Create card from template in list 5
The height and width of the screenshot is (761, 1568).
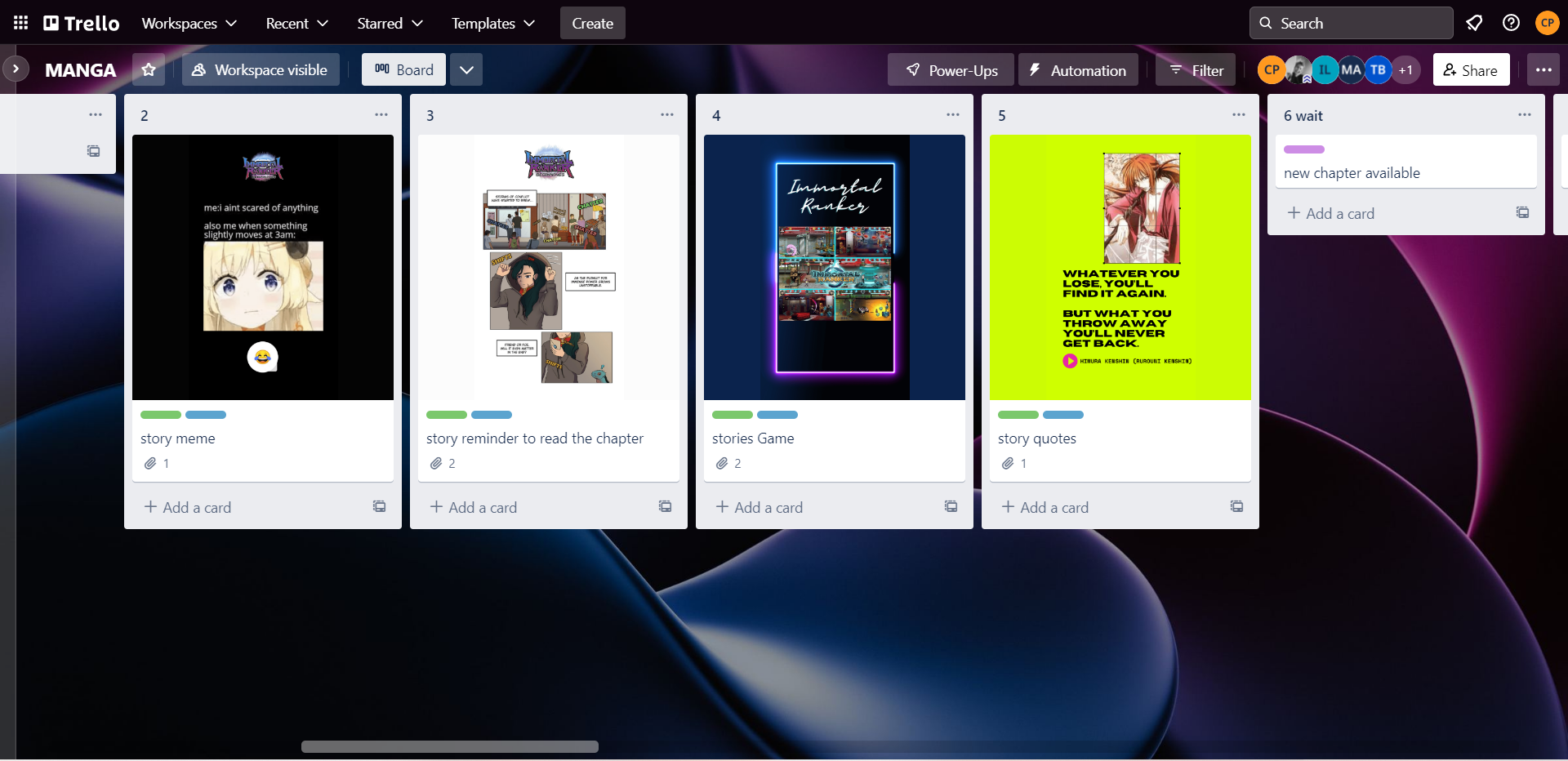(1237, 507)
